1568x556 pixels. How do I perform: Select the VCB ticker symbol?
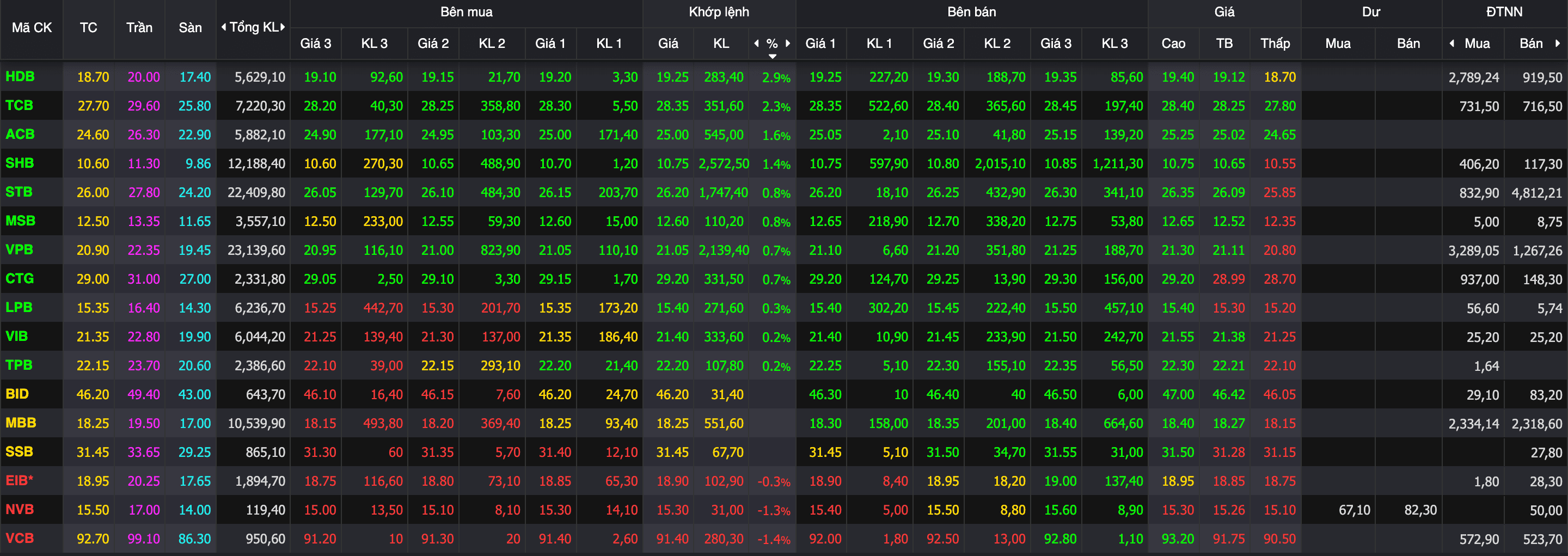point(20,539)
